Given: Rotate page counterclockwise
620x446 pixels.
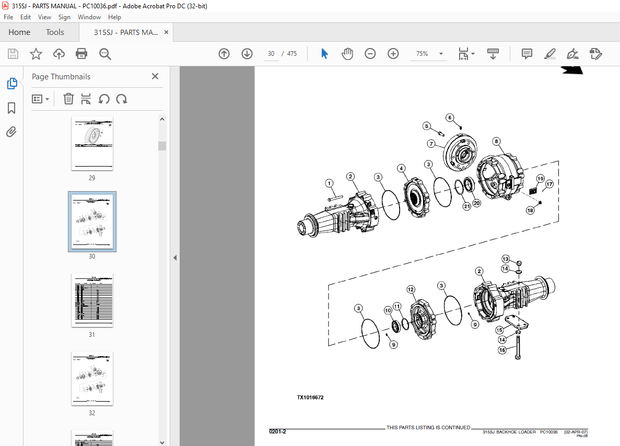Looking at the screenshot, I should coord(104,99).
